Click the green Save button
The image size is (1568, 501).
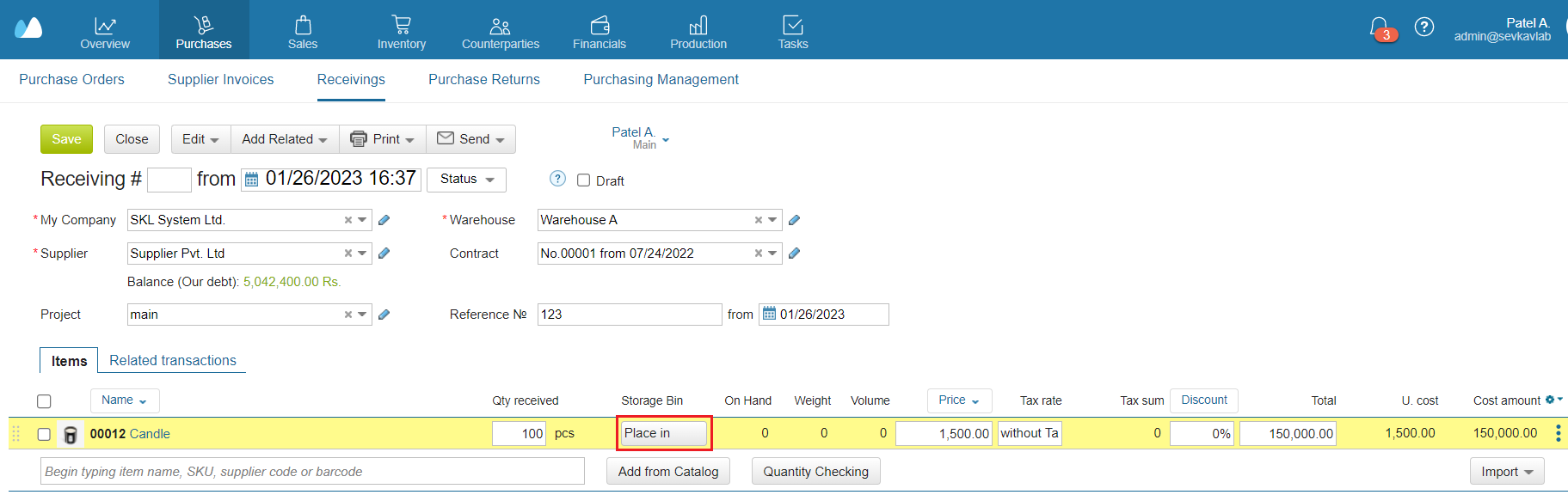pyautogui.click(x=66, y=139)
